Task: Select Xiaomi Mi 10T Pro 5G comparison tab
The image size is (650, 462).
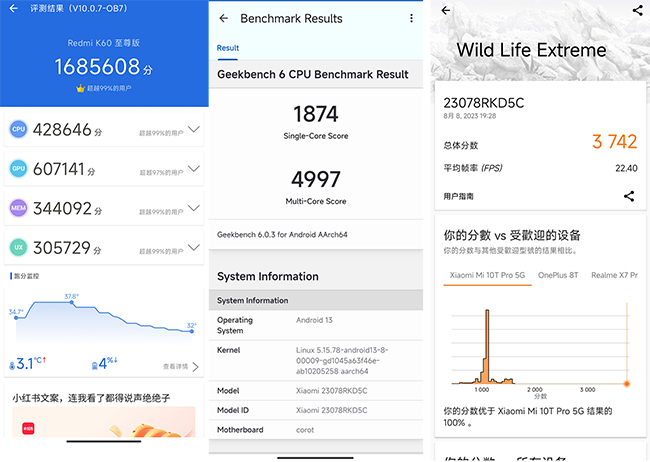Action: point(488,275)
